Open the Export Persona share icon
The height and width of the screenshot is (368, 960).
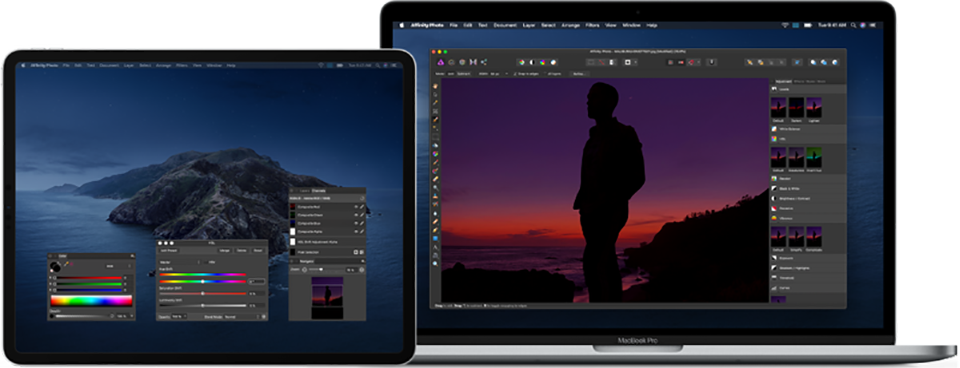tap(484, 62)
